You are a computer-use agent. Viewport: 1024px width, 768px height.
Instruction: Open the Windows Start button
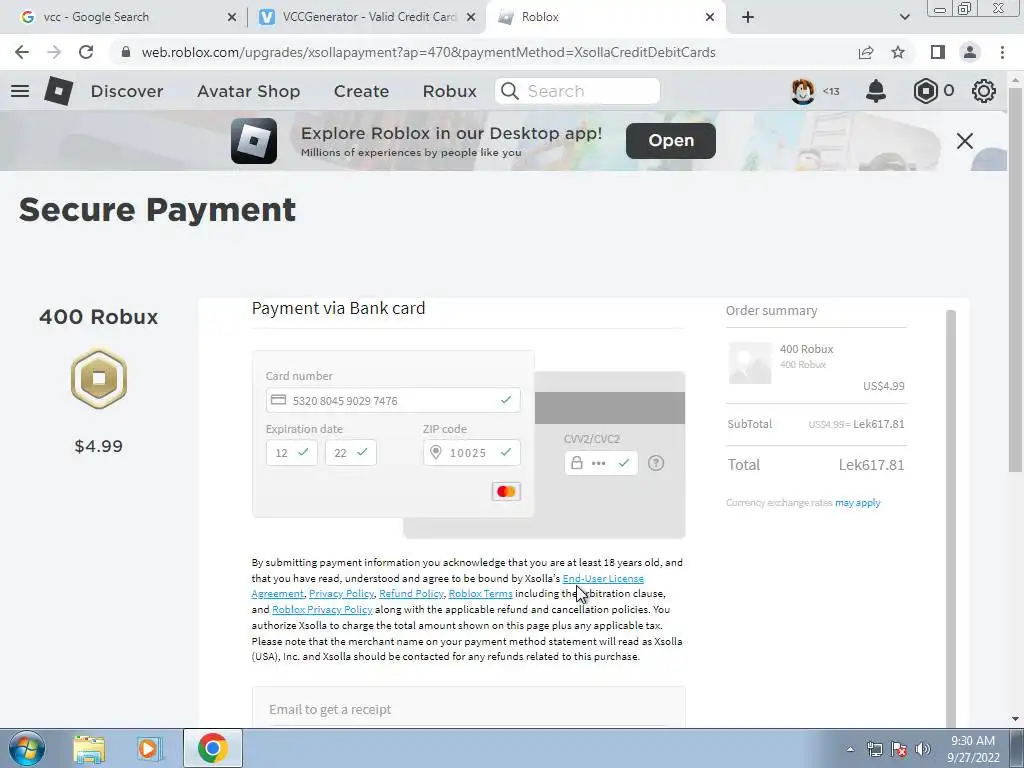click(26, 748)
